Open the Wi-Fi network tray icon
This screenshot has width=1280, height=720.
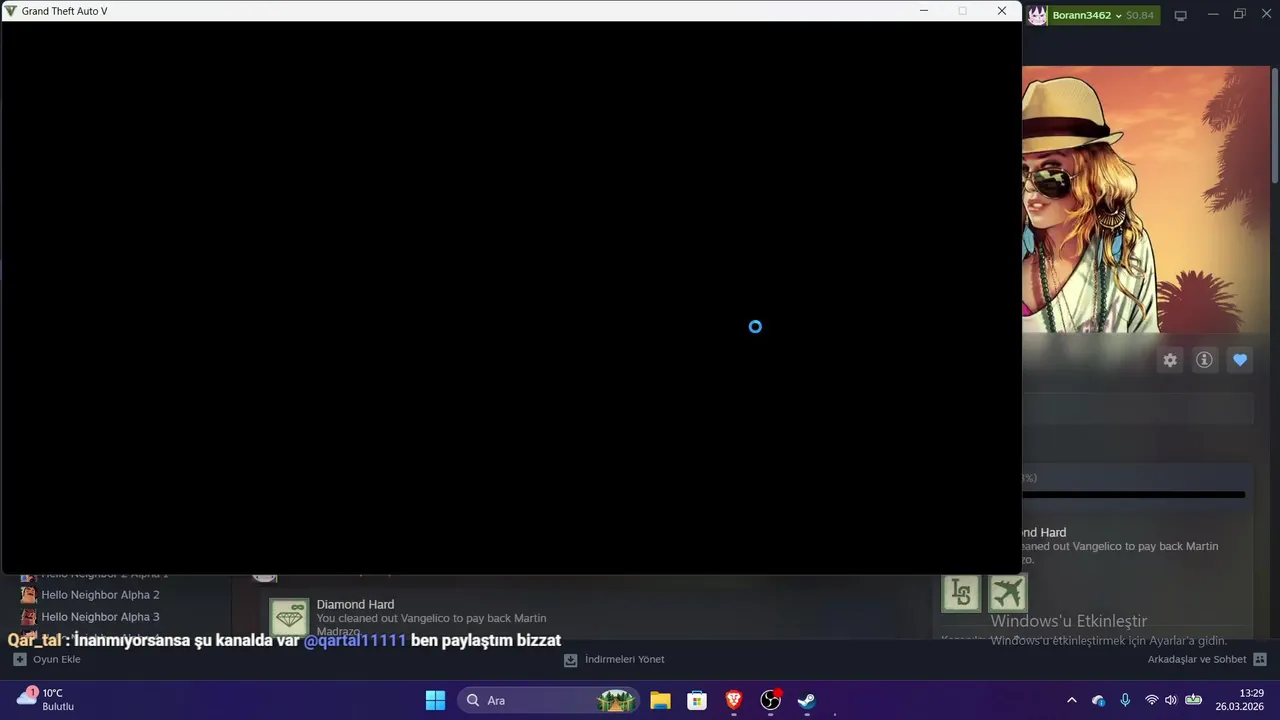1152,700
